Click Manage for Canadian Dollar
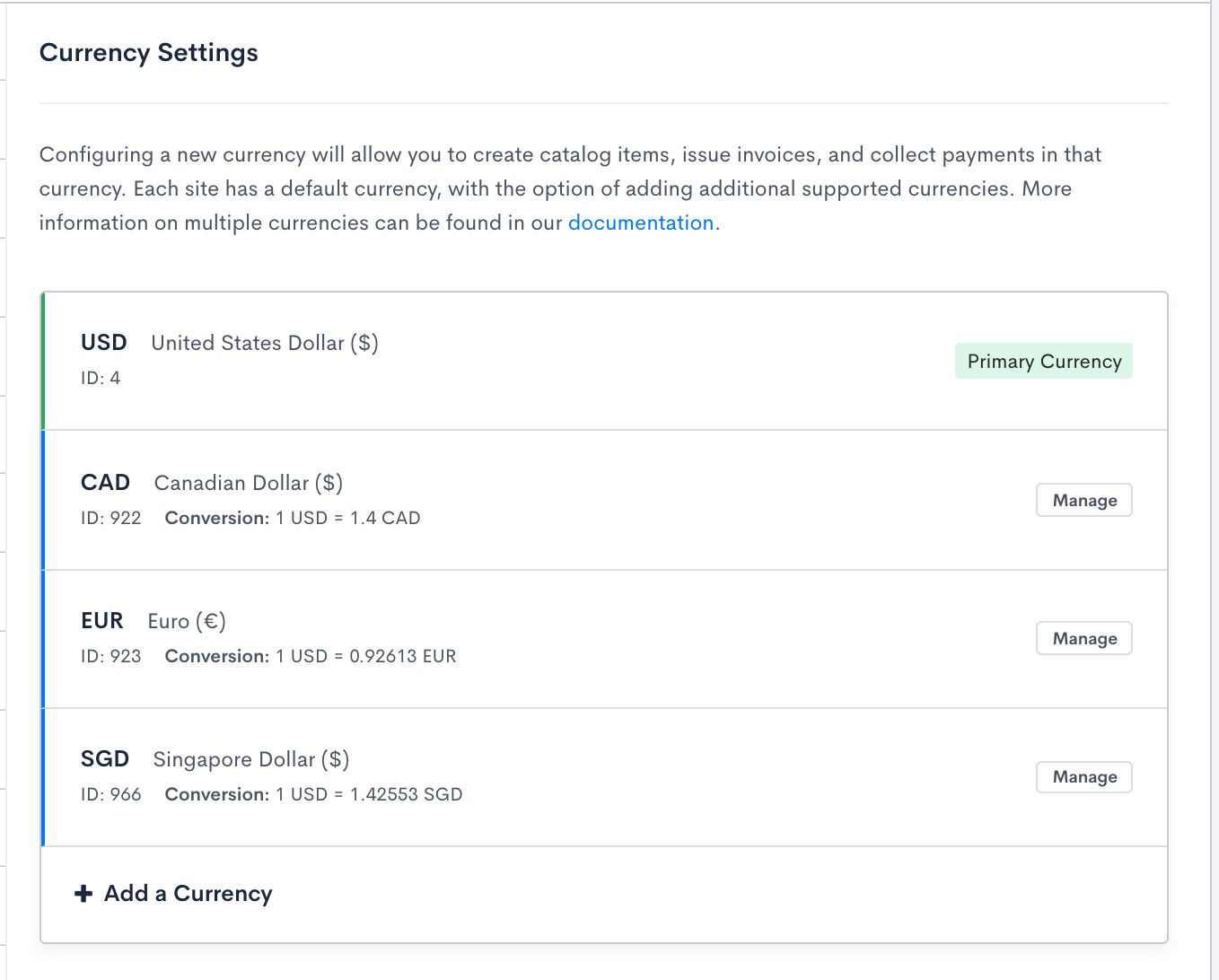 click(1083, 501)
